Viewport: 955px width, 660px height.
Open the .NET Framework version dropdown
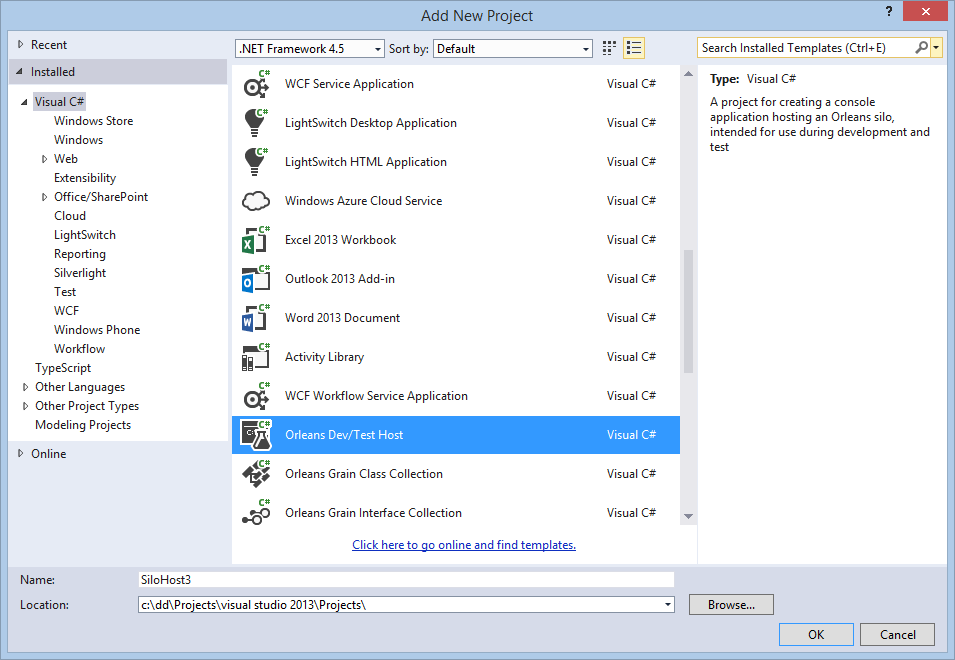coord(310,48)
